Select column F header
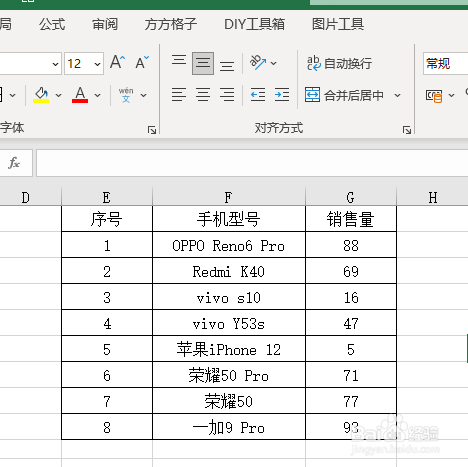This screenshot has height=467, width=468. click(229, 198)
